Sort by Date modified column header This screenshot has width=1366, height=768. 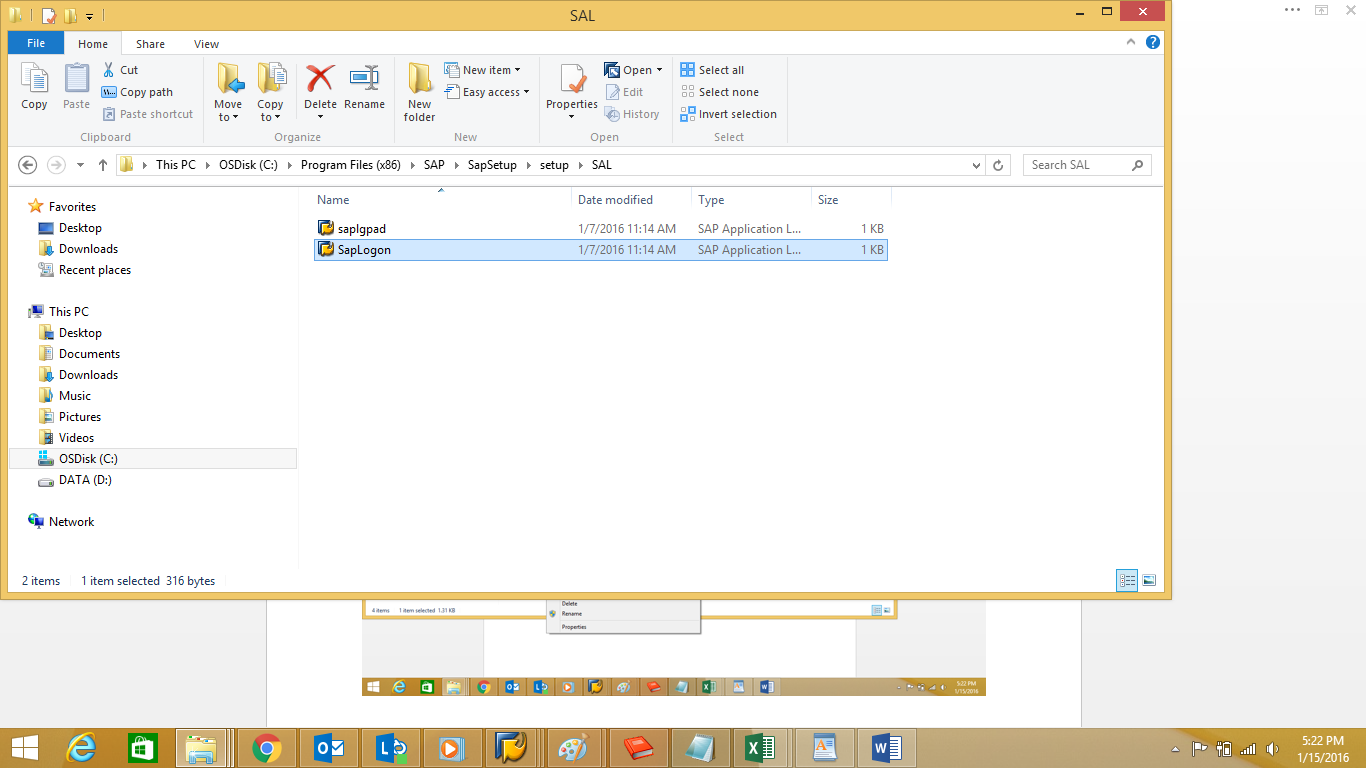[x=615, y=200]
